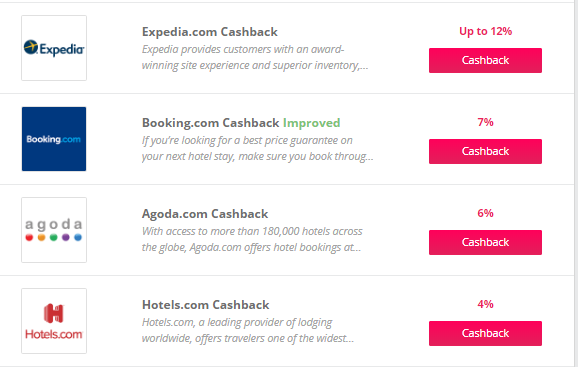Click the 6% cashback rate text
This screenshot has width=578, height=367.
click(485, 213)
